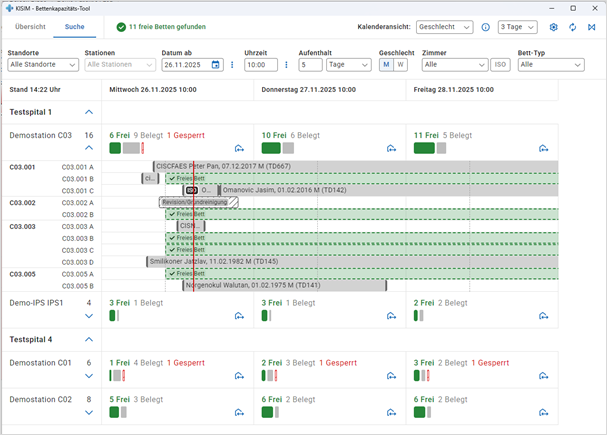
Task: Toggle the W gender filter button
Action: click(400, 65)
